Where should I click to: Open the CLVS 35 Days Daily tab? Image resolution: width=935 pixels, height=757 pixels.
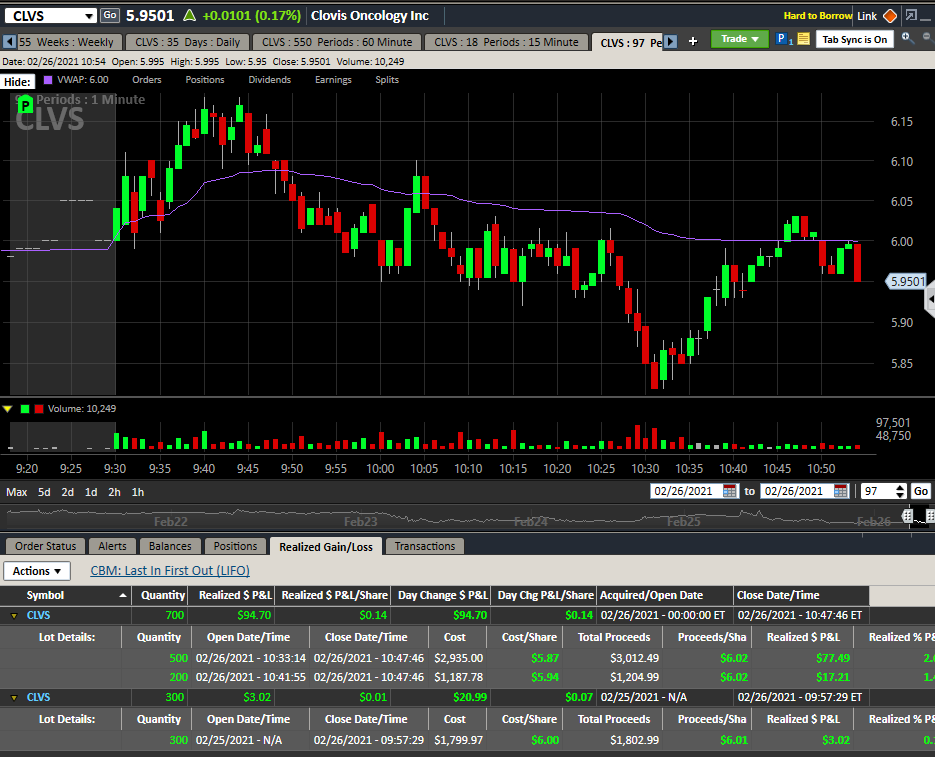point(187,42)
